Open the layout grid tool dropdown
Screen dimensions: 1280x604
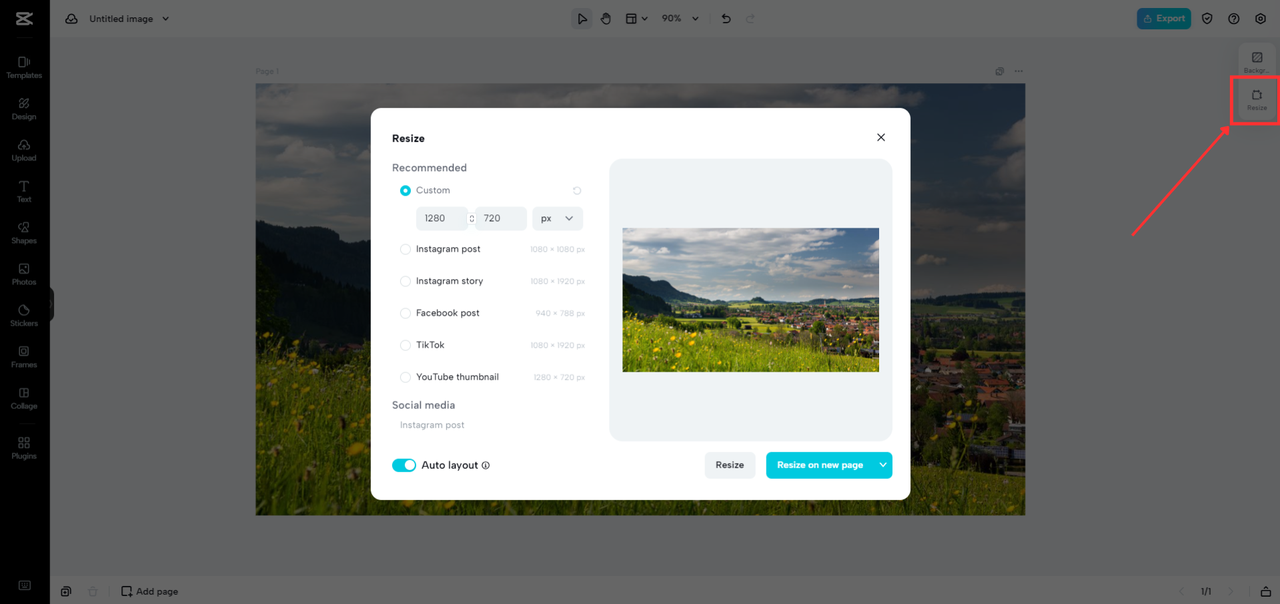[637, 19]
